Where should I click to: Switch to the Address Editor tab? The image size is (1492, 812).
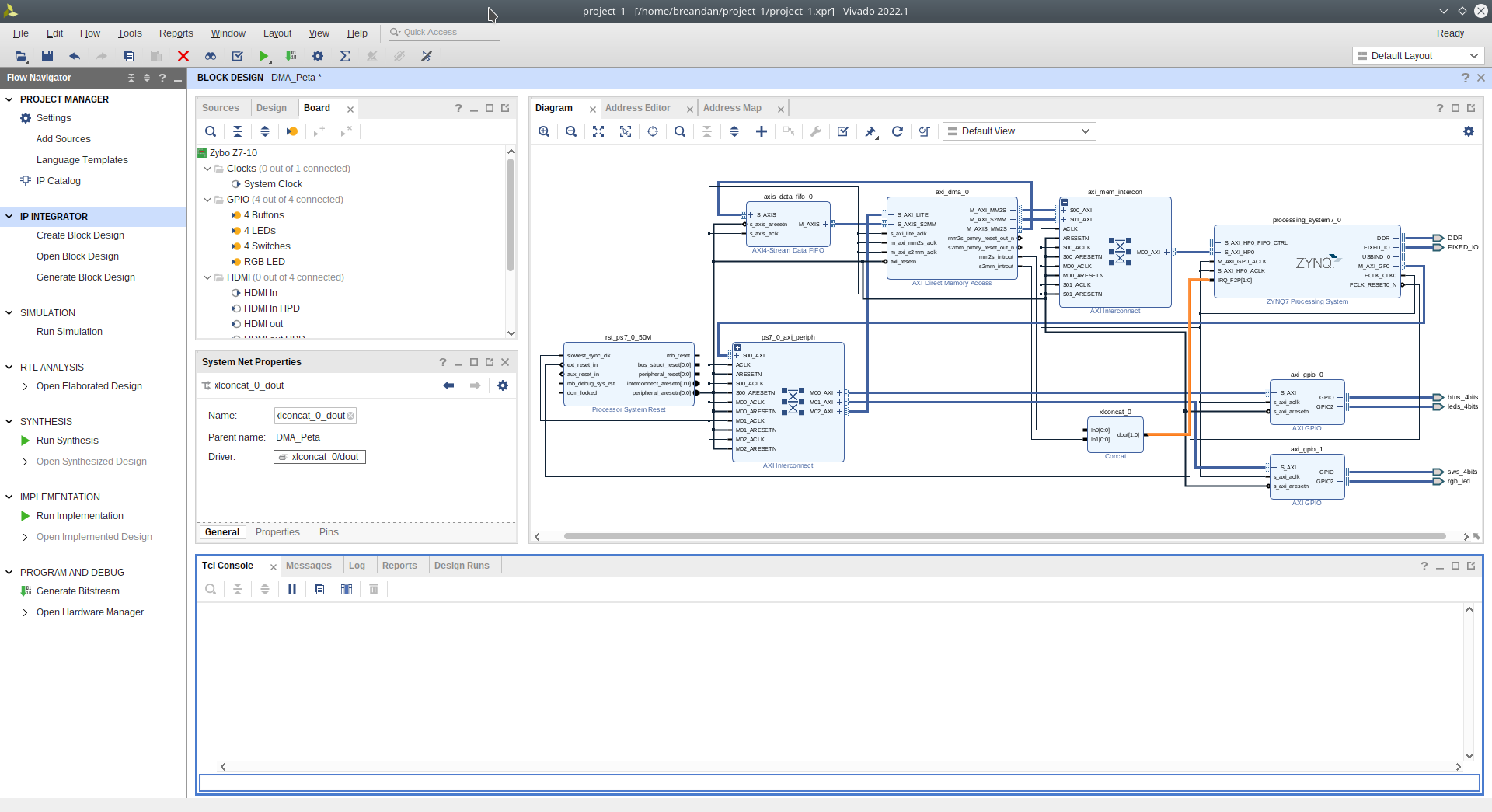point(637,108)
